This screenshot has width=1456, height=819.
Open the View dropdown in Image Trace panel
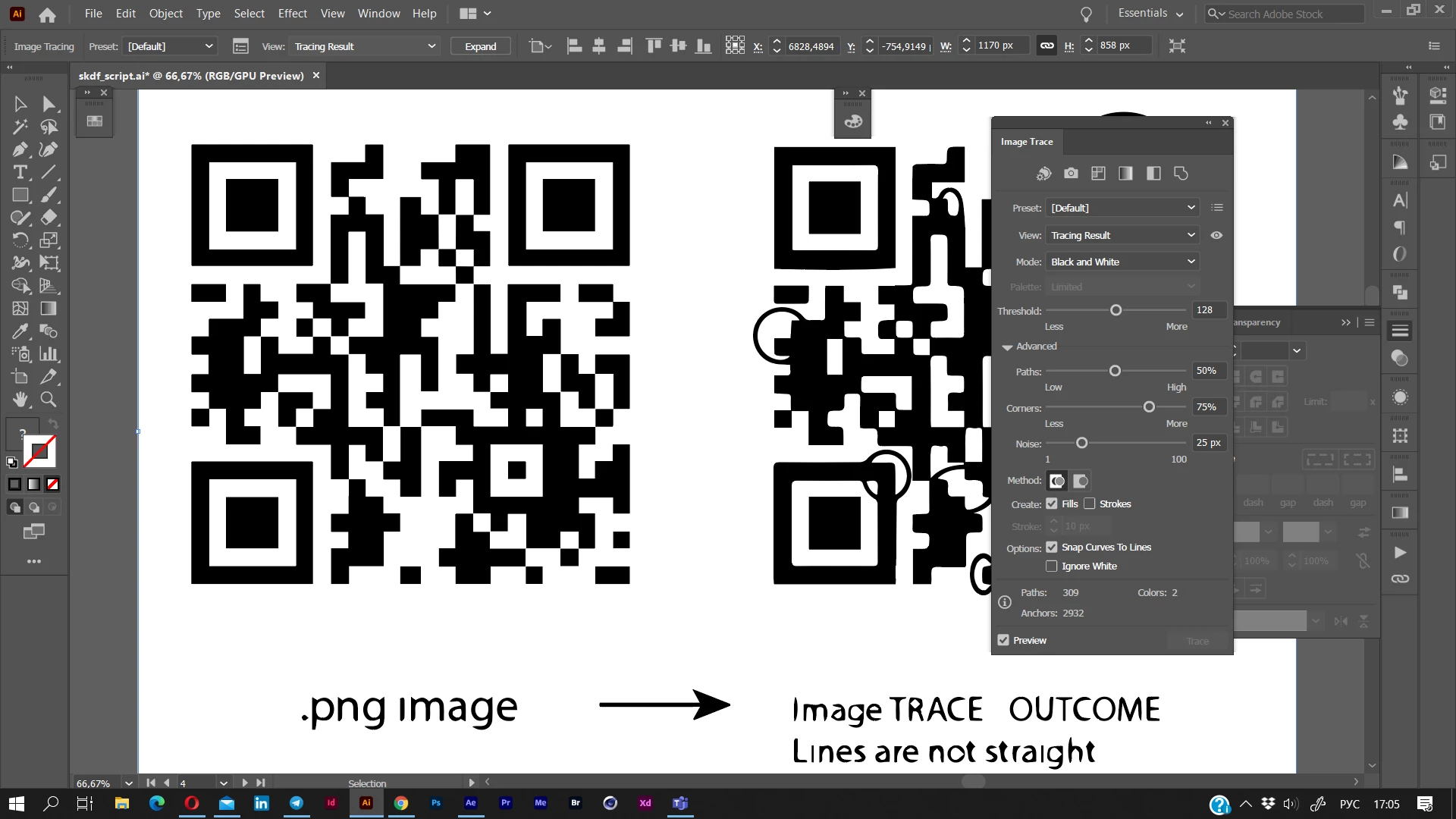1122,235
